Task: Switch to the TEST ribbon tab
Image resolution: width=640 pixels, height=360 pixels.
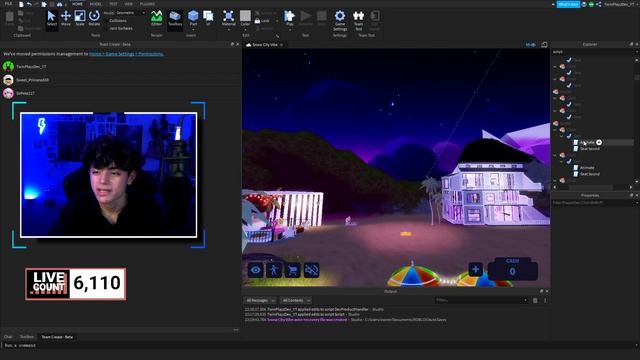Action: (113, 4)
